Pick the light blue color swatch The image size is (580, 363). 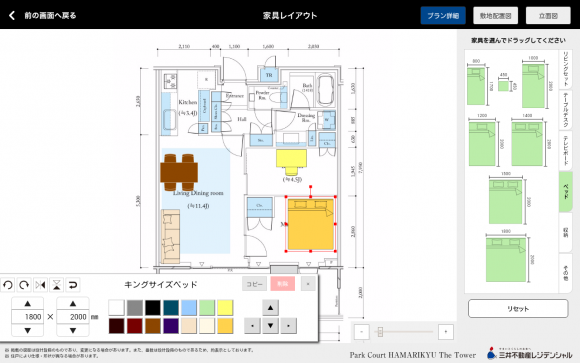click(189, 308)
